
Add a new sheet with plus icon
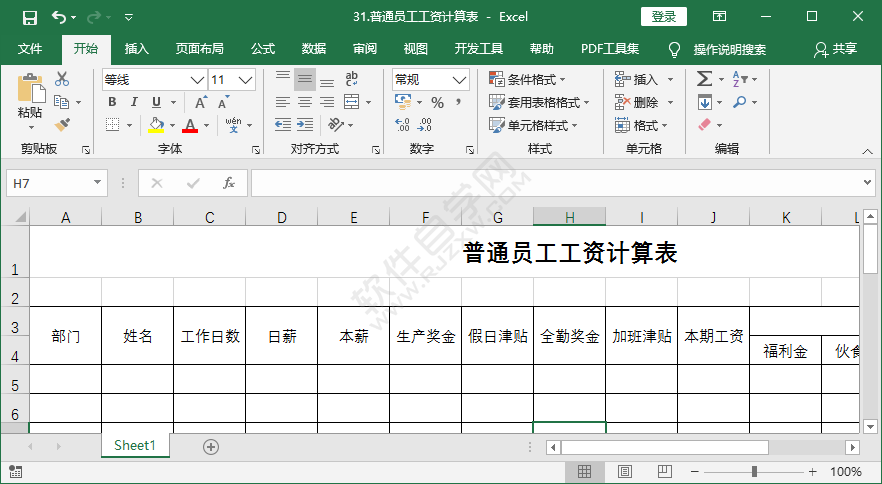click(x=211, y=447)
